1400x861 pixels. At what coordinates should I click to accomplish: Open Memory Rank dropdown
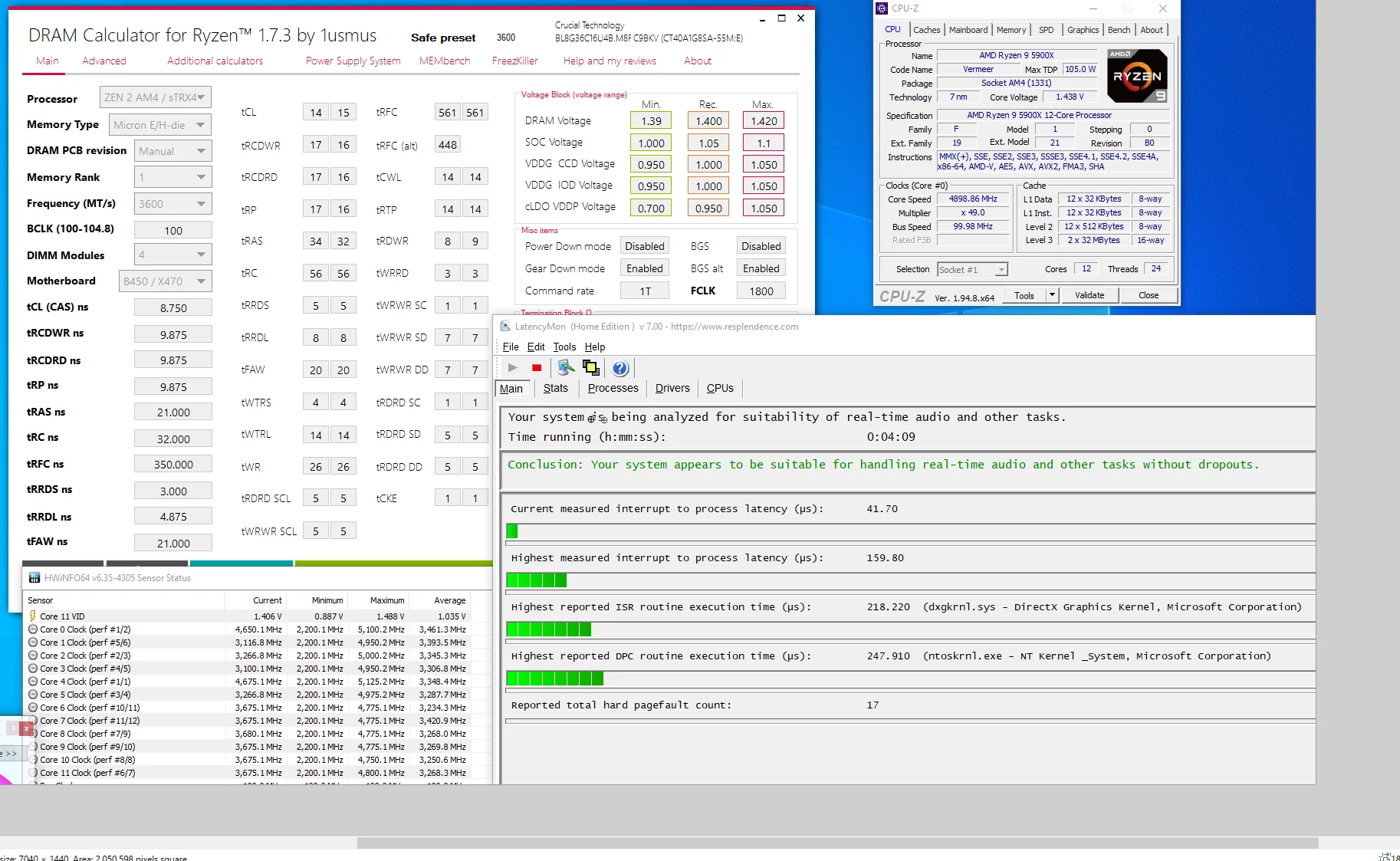[173, 177]
